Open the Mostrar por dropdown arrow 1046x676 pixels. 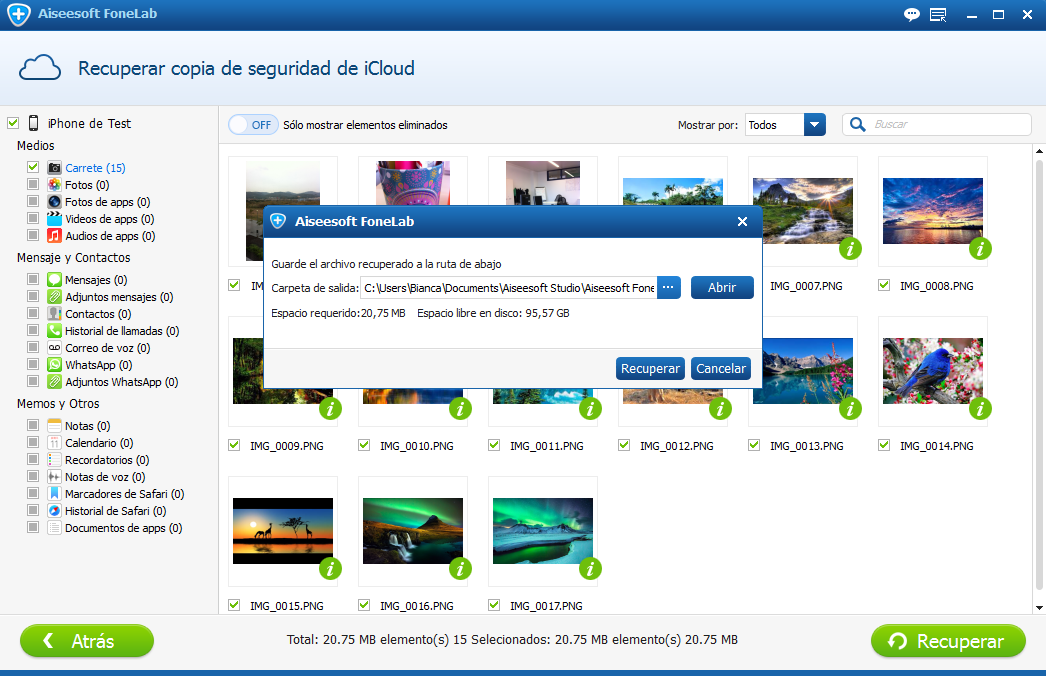coord(815,125)
